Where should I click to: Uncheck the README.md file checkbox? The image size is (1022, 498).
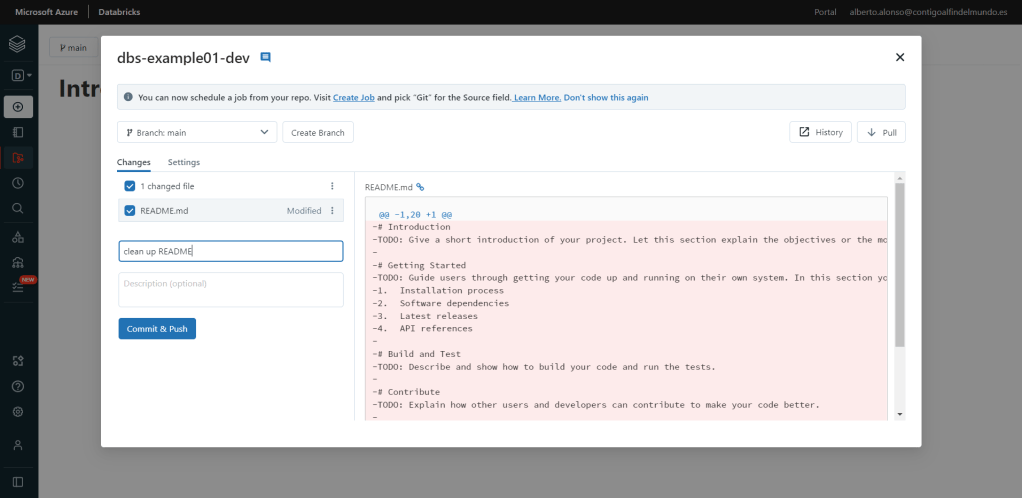coord(130,211)
